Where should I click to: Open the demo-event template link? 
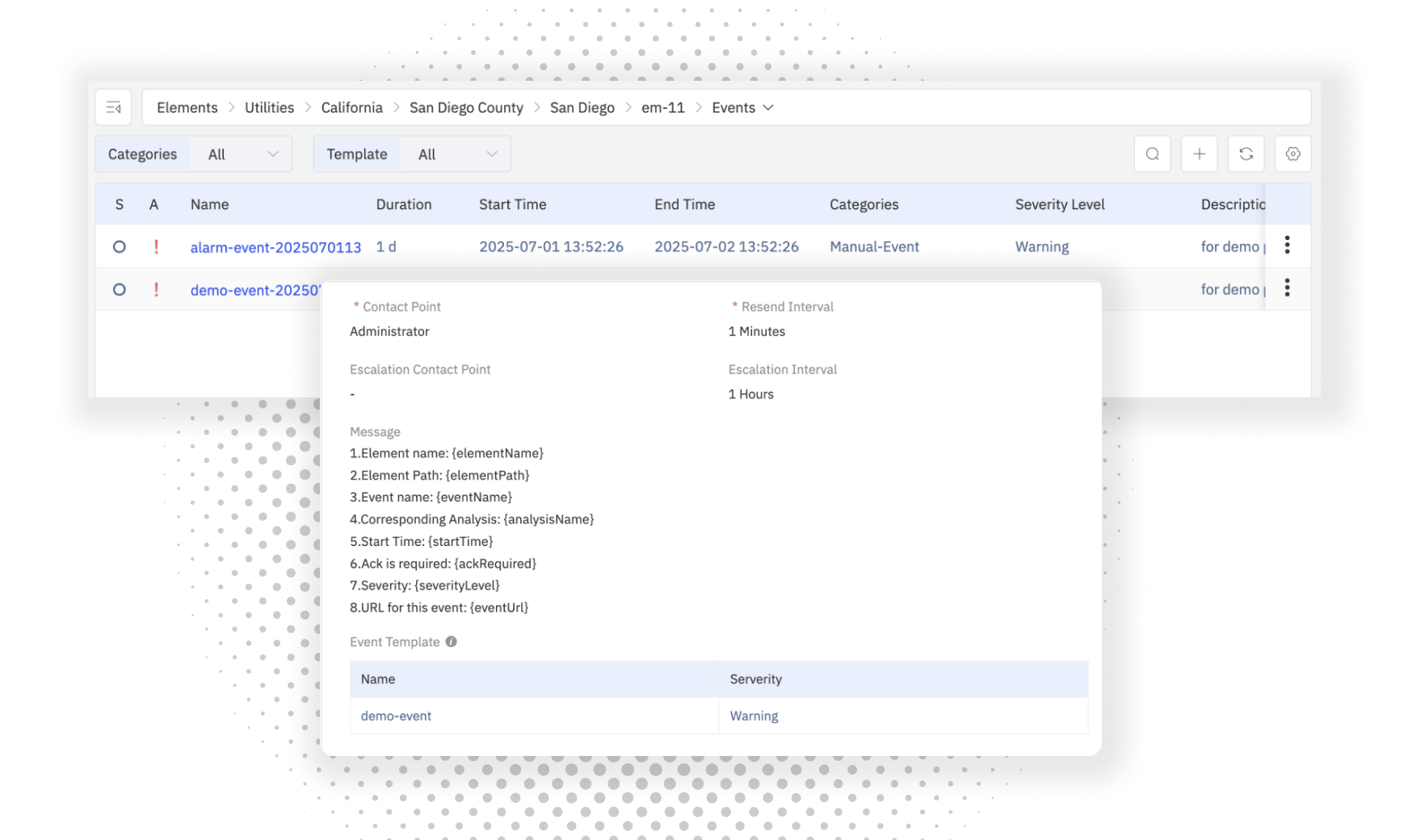(396, 716)
